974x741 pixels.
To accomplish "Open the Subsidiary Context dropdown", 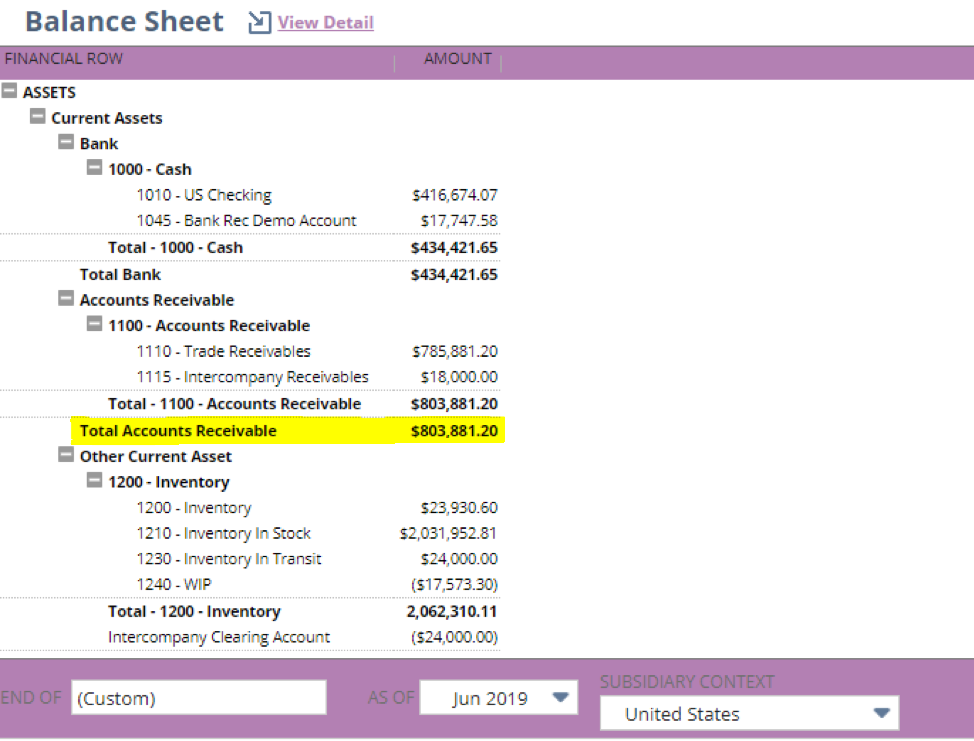I will tap(879, 714).
